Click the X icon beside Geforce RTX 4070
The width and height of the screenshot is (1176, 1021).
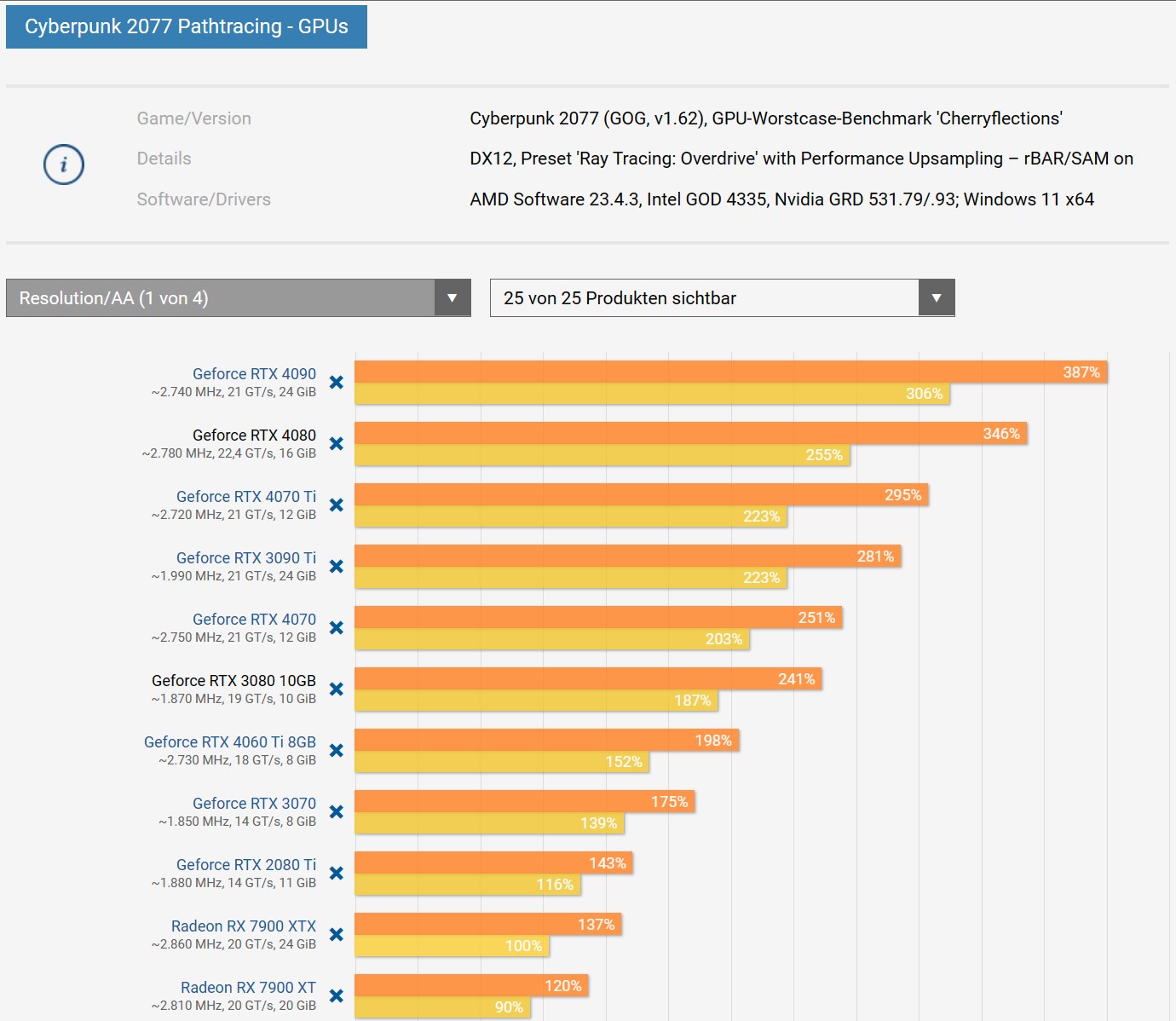click(x=337, y=628)
